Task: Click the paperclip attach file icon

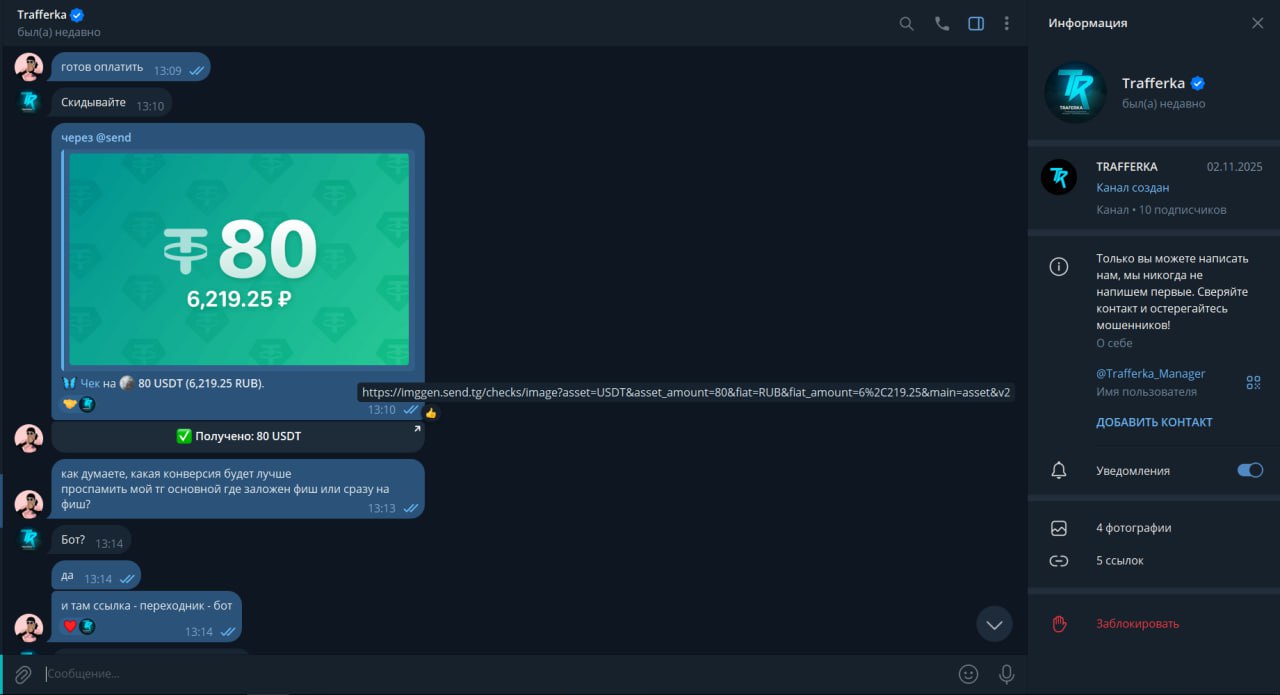Action: click(23, 674)
